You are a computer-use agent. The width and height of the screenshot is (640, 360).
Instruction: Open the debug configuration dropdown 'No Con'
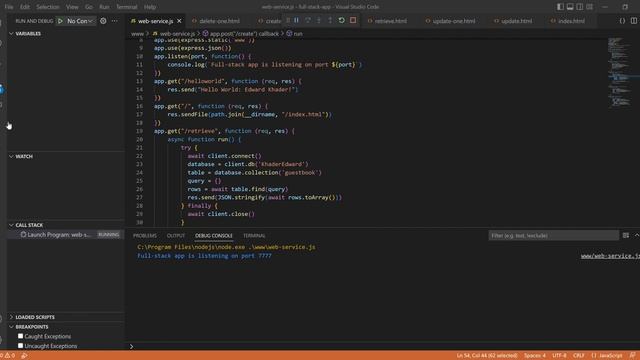80,21
